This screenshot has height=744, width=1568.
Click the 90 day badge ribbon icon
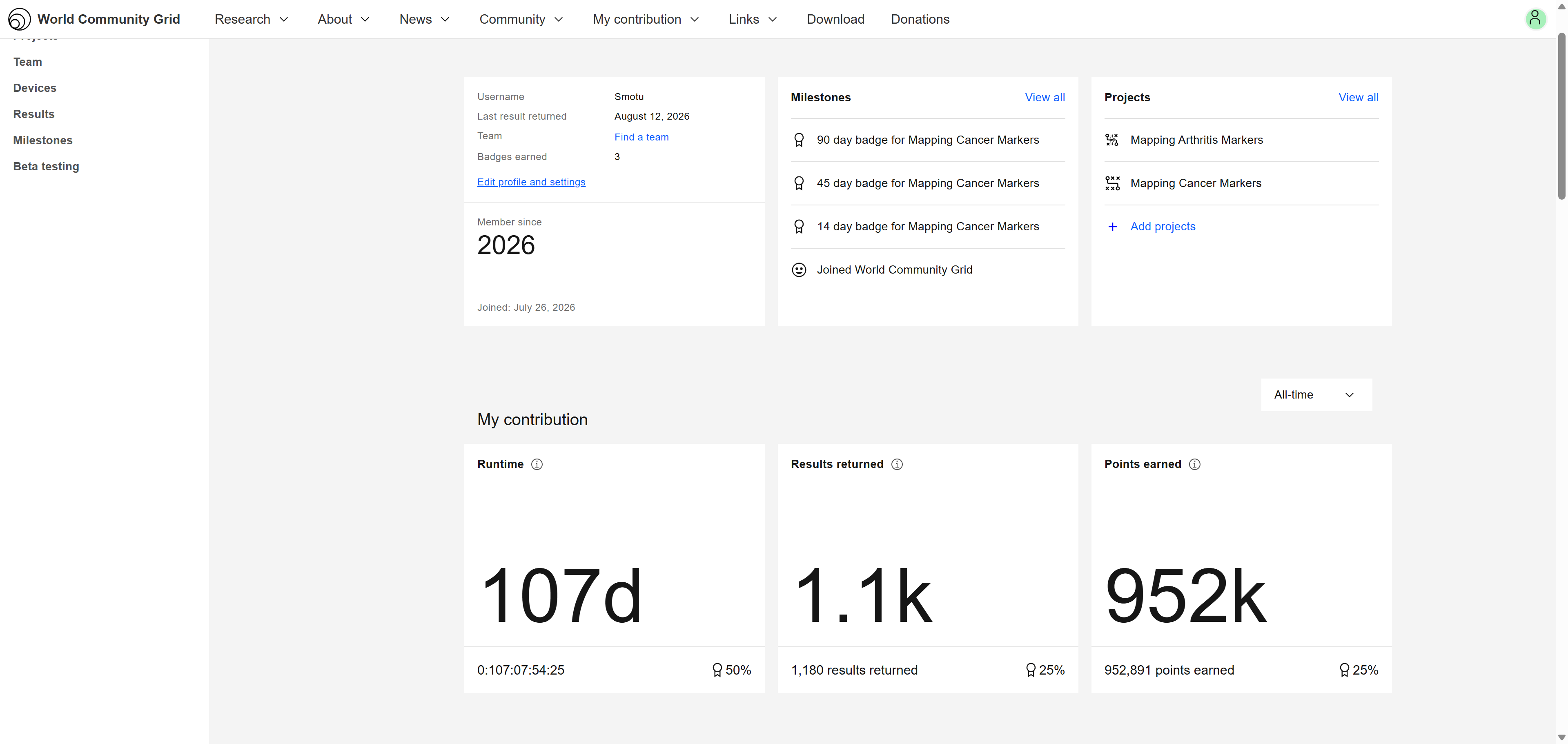point(799,140)
